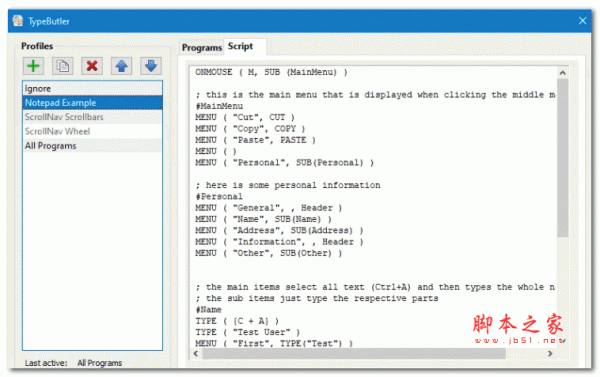The width and height of the screenshot is (600, 377).
Task: Switch to the Programs tab
Action: pyautogui.click(x=202, y=47)
